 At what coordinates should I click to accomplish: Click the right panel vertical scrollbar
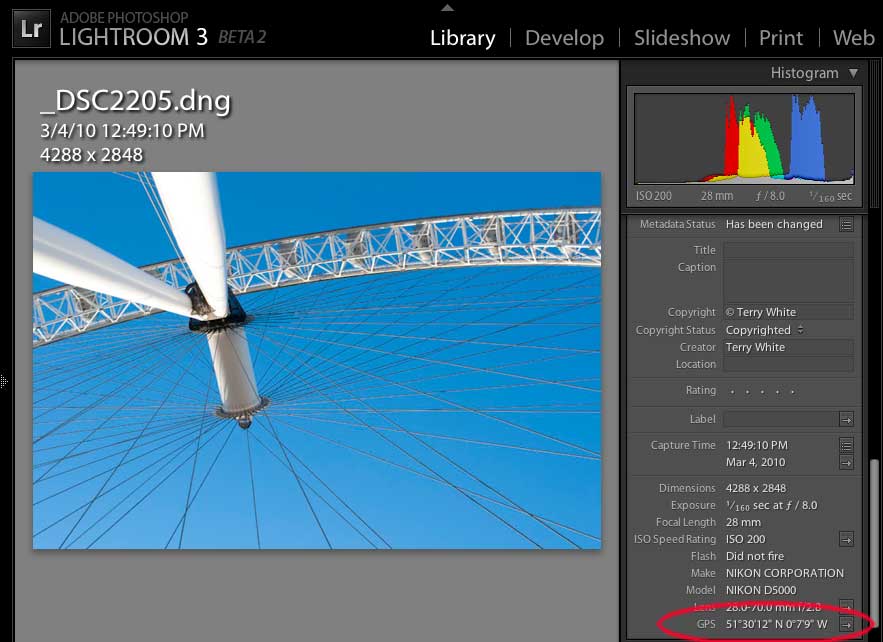click(x=873, y=541)
